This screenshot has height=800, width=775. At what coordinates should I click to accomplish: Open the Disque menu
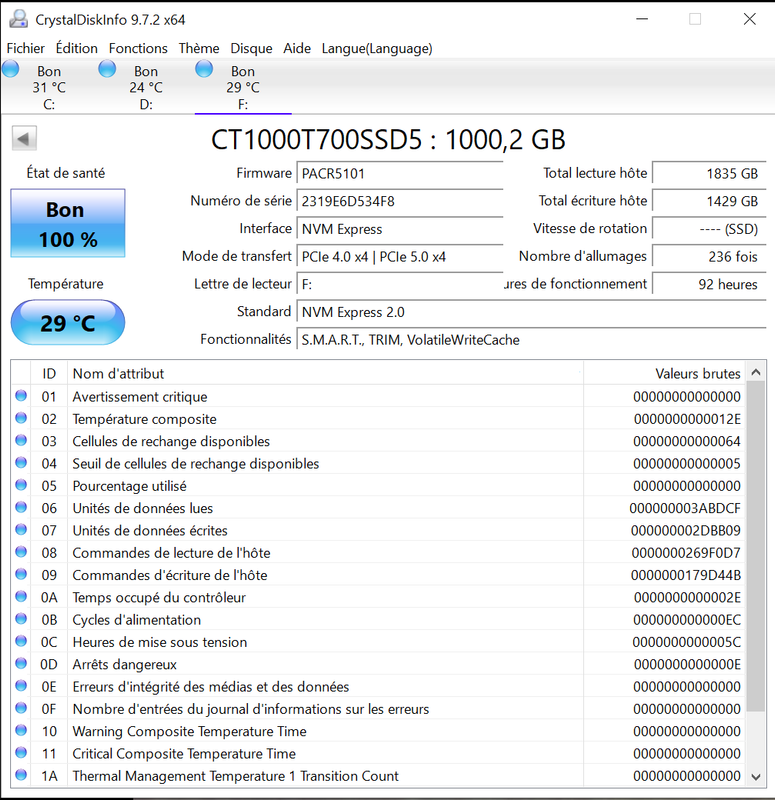[x=251, y=48]
